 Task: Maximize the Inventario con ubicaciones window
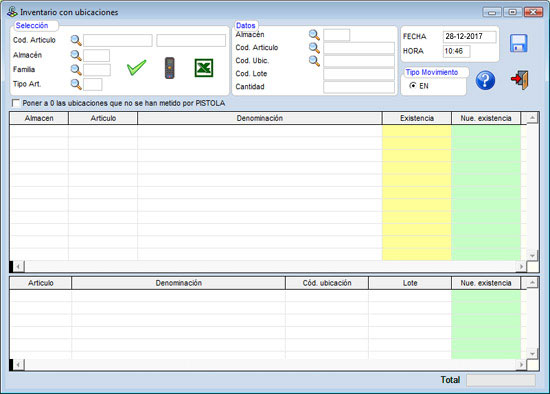click(512, 12)
